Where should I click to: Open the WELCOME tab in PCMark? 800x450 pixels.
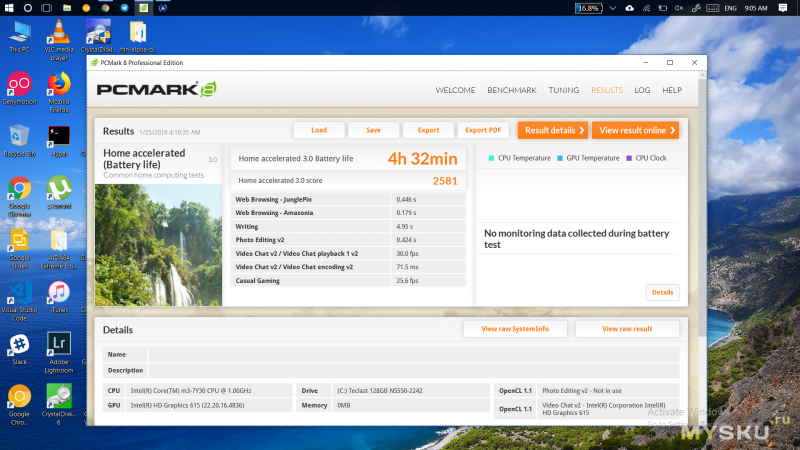coord(455,90)
